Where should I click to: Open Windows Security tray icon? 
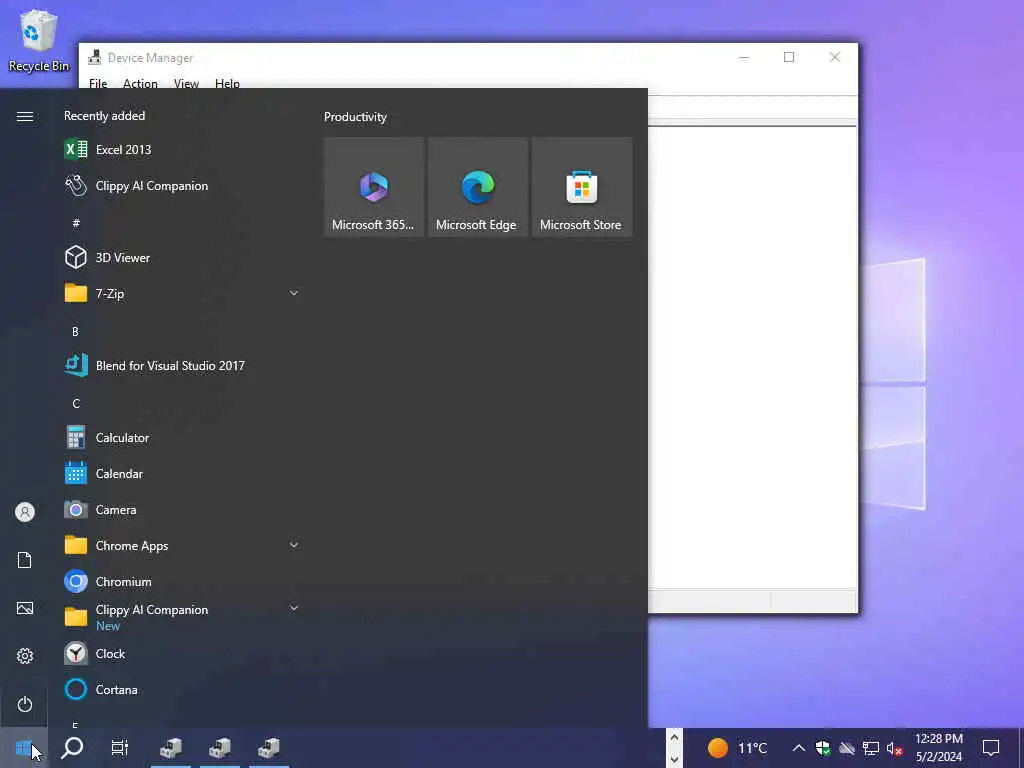(x=822, y=748)
